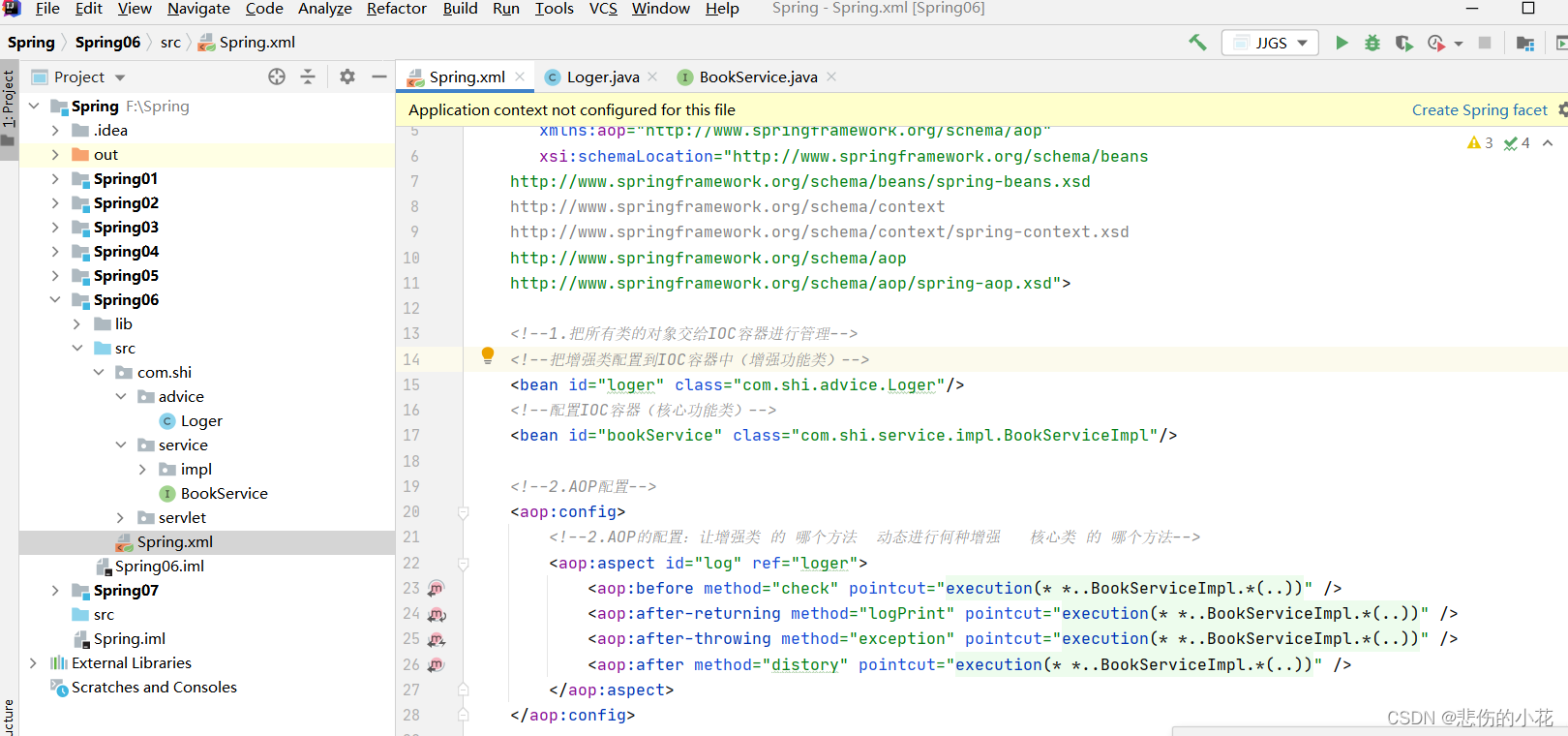Hide the Project tool window
This screenshot has width=1568, height=736.
coord(379,77)
